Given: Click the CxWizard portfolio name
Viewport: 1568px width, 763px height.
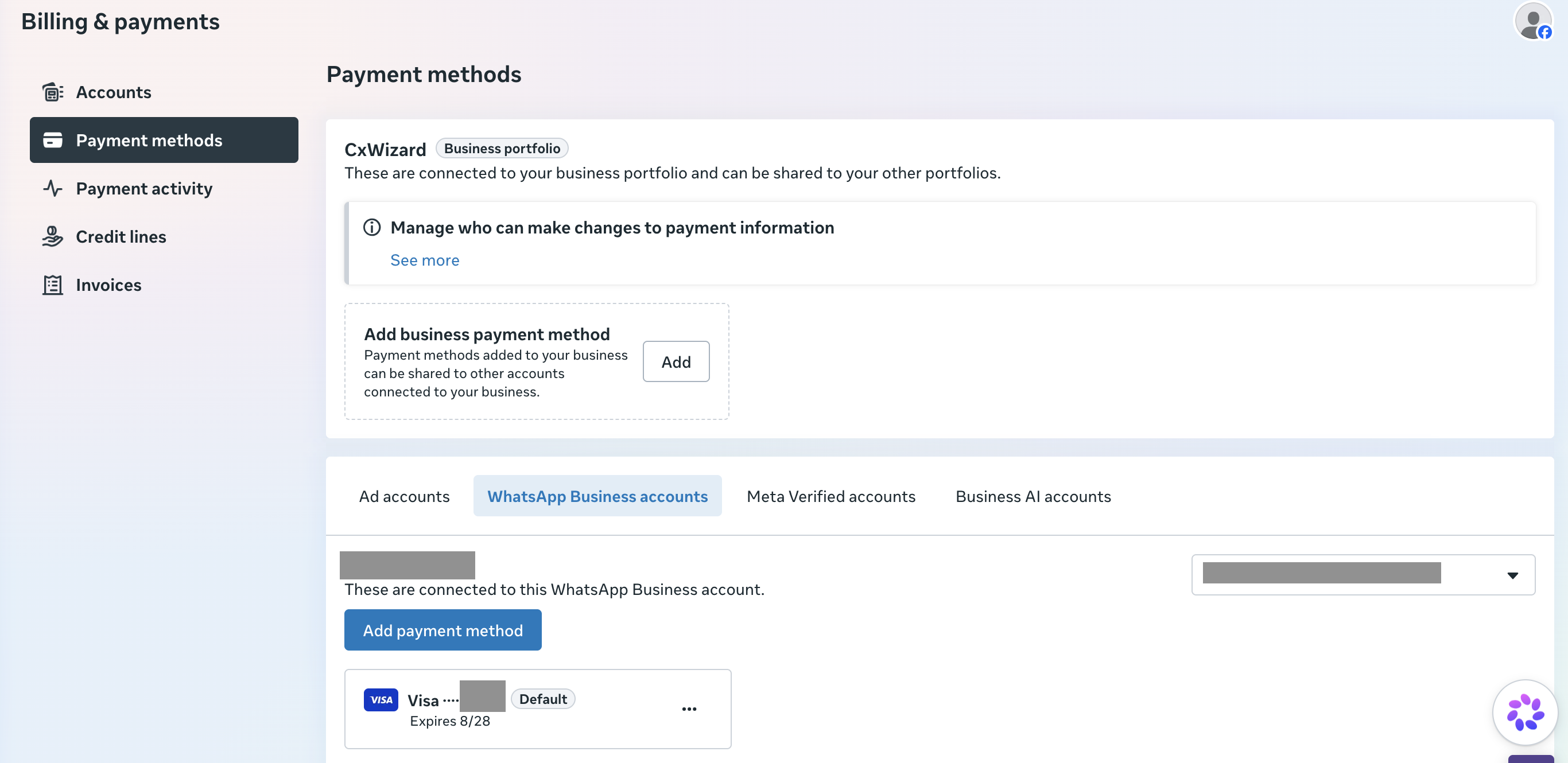Looking at the screenshot, I should click(385, 150).
